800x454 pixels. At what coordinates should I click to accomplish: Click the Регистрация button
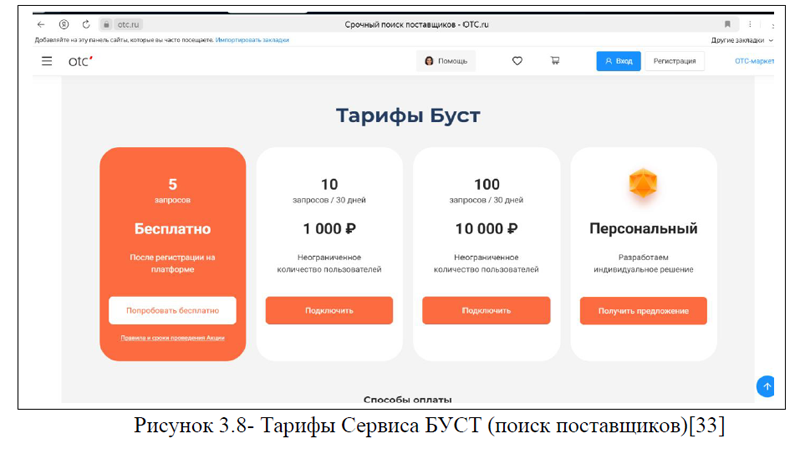[x=674, y=61]
